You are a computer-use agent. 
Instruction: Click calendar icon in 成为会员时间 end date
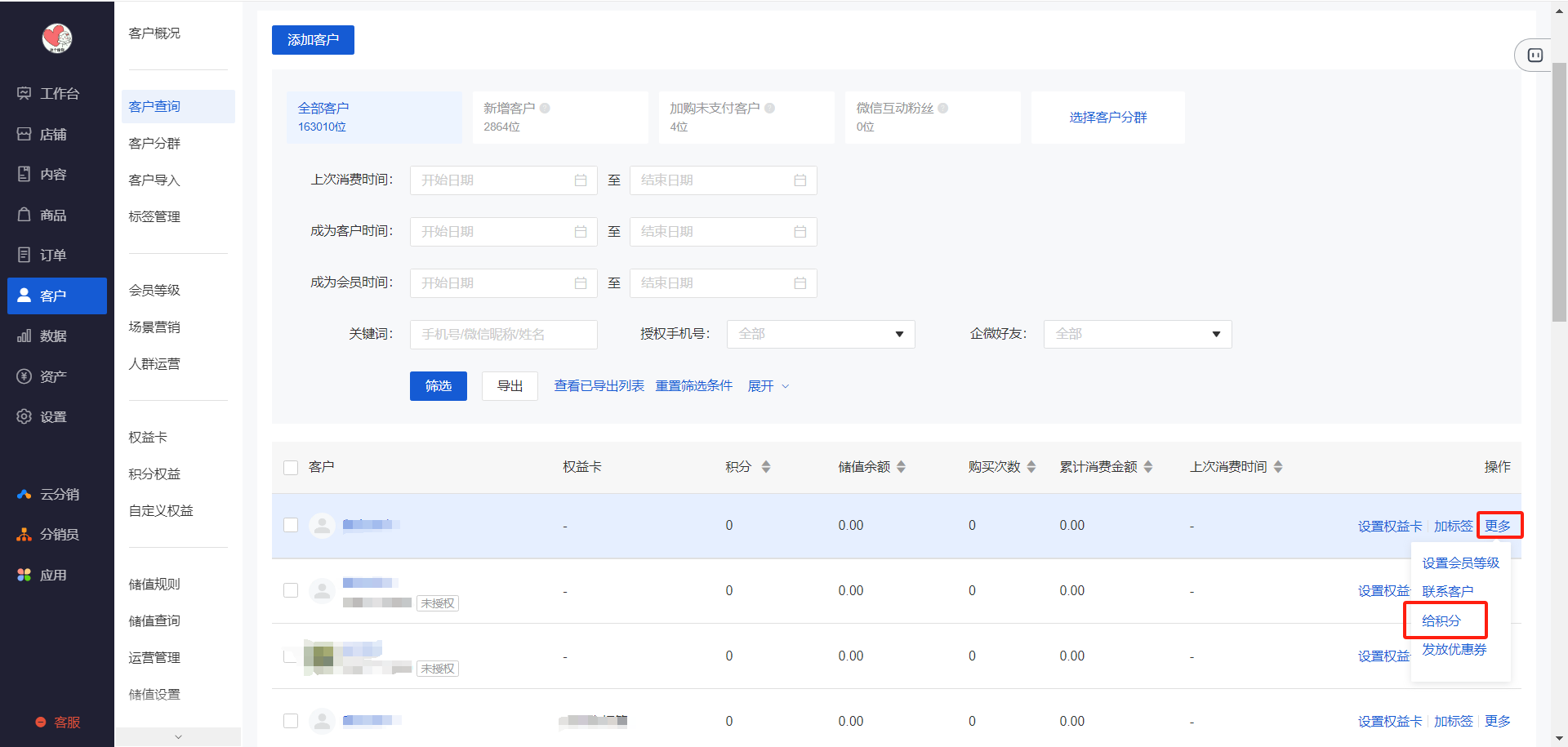click(800, 283)
